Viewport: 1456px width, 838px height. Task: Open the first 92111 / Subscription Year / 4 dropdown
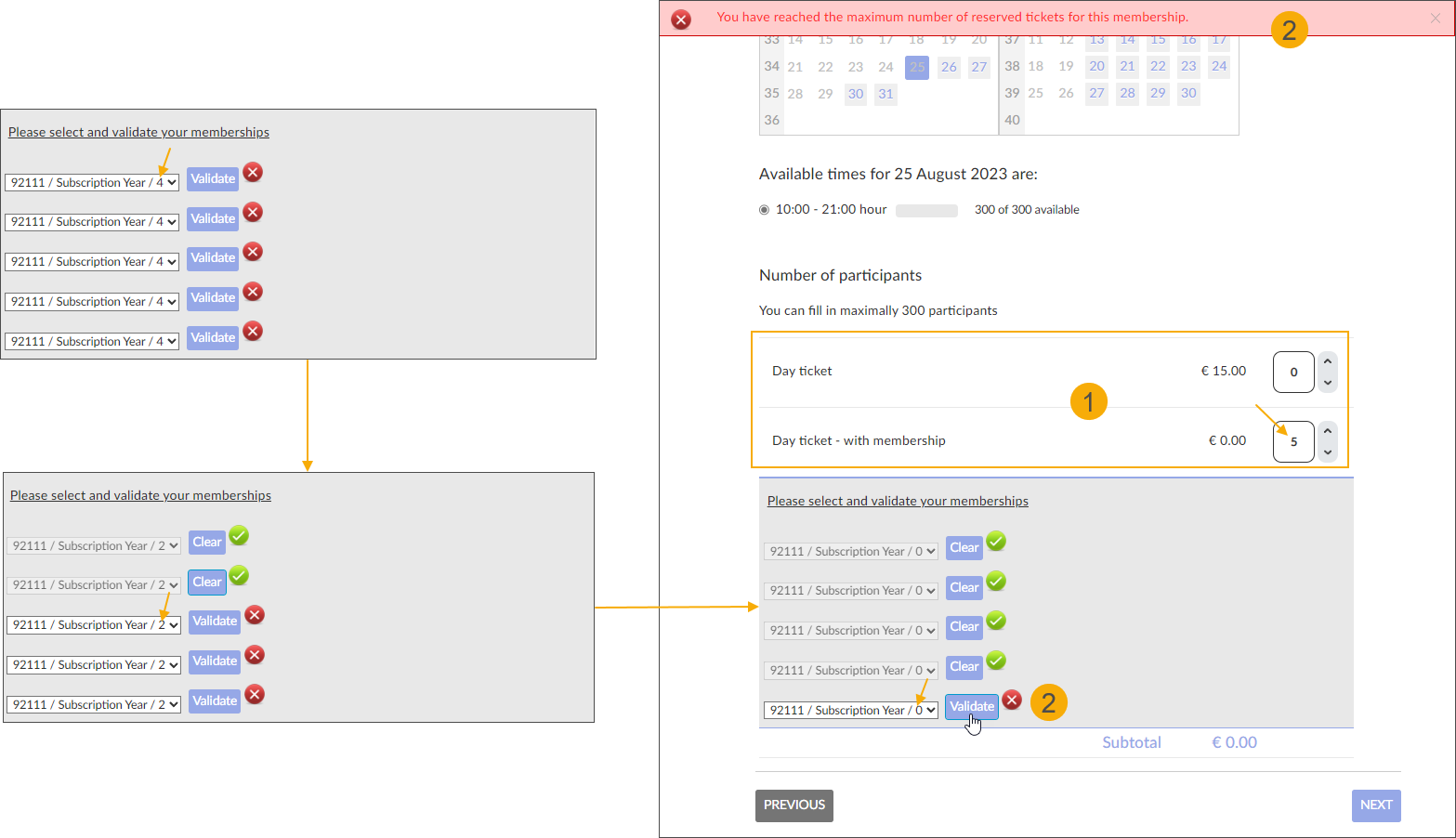91,182
